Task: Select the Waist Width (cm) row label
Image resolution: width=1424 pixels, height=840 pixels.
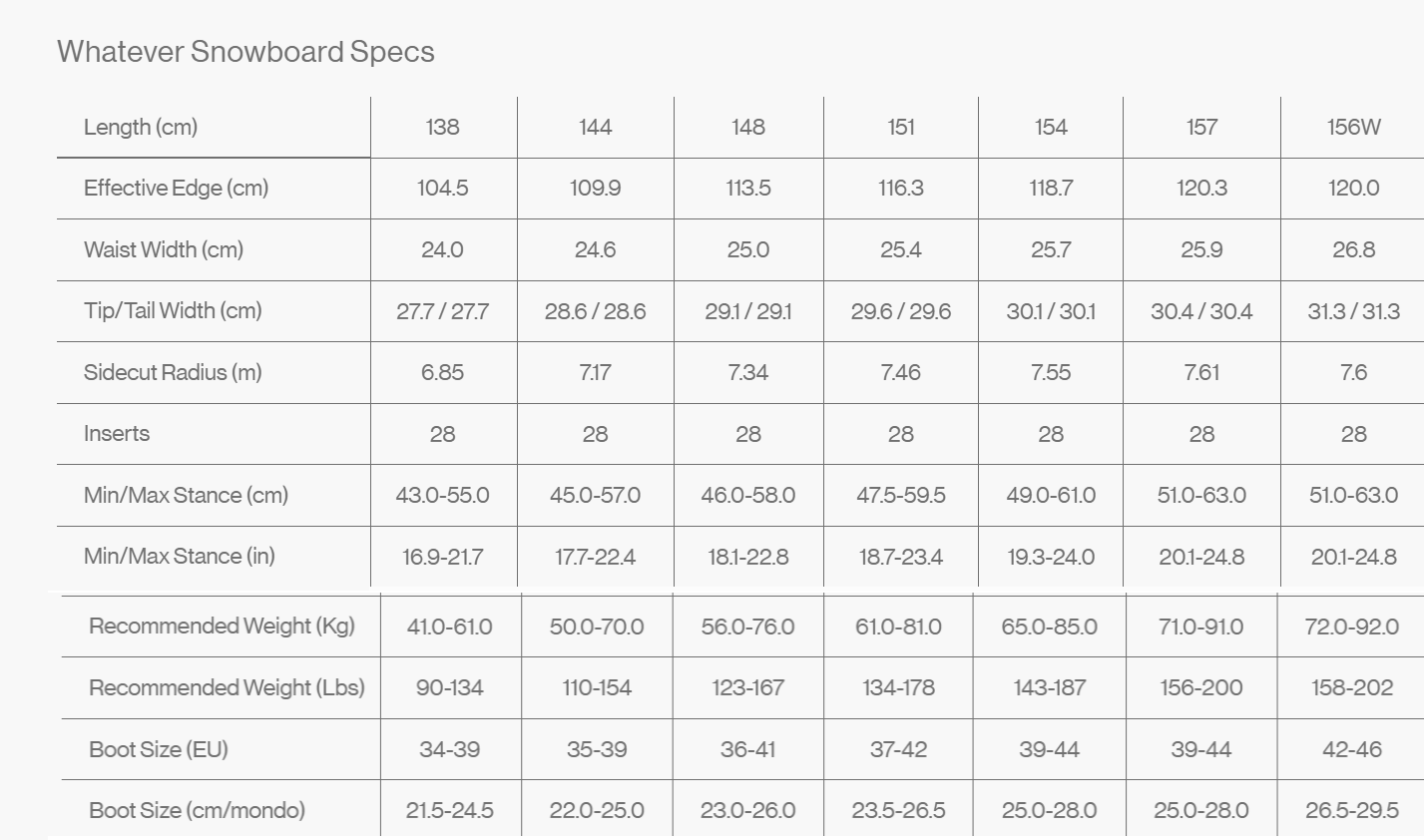Action: pos(164,249)
